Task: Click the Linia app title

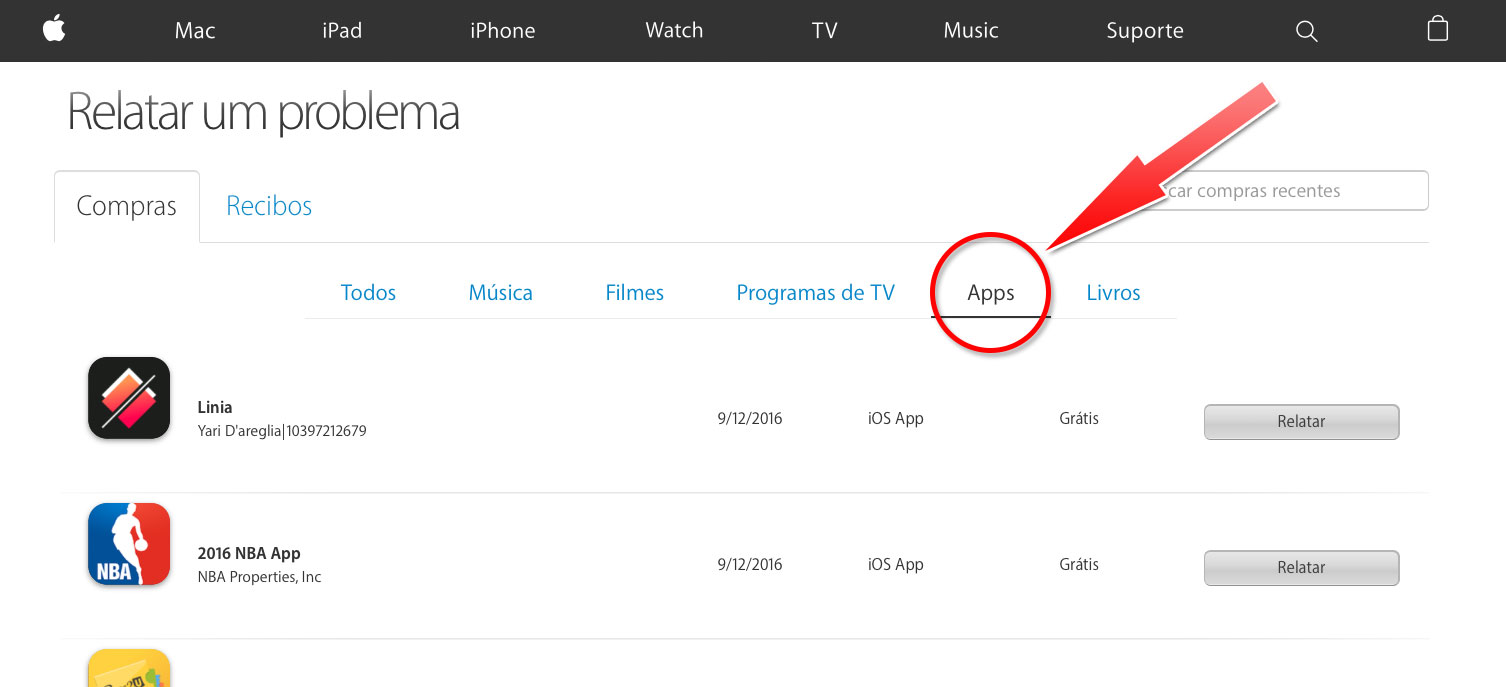Action: coord(215,407)
